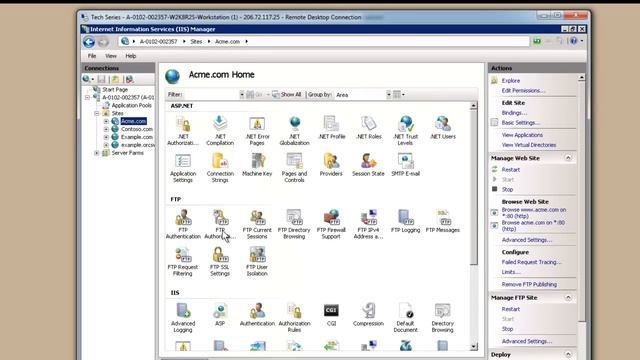Open FTP Request Filtering feature
The height and width of the screenshot is (360, 640).
(183, 261)
